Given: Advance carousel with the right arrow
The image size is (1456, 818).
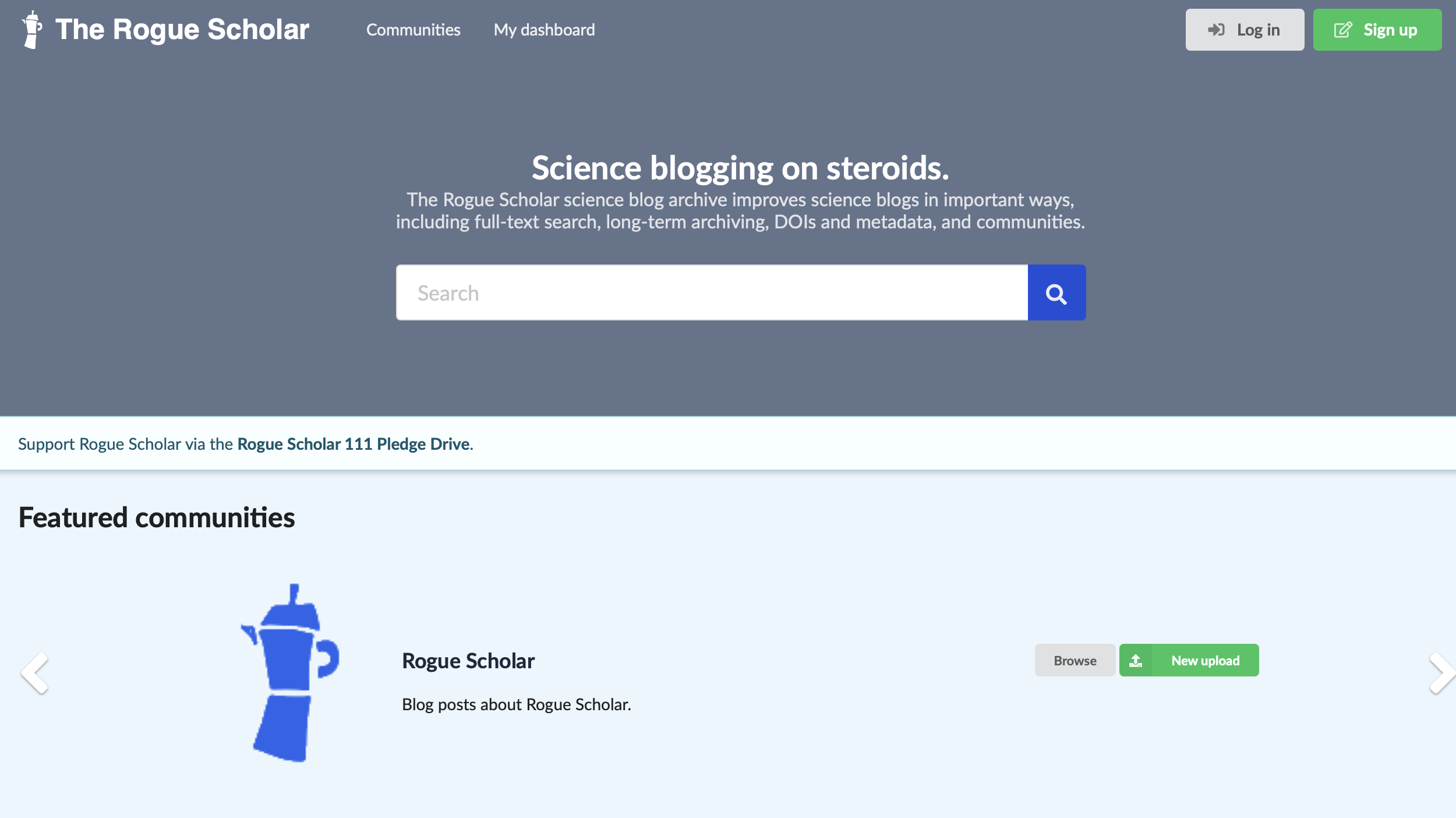Looking at the screenshot, I should [x=1441, y=673].
